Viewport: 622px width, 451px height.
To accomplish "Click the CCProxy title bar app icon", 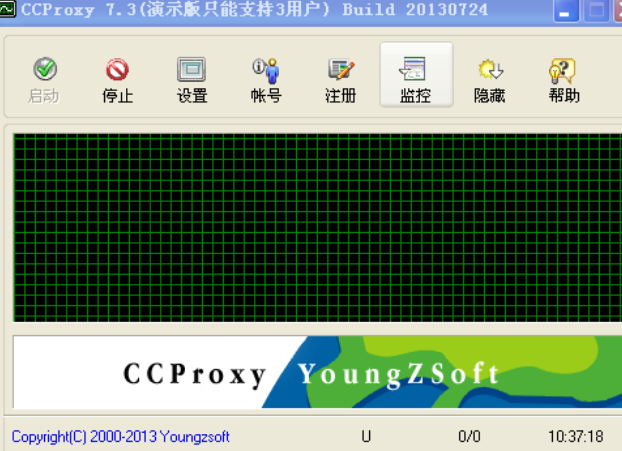I will [x=7, y=9].
